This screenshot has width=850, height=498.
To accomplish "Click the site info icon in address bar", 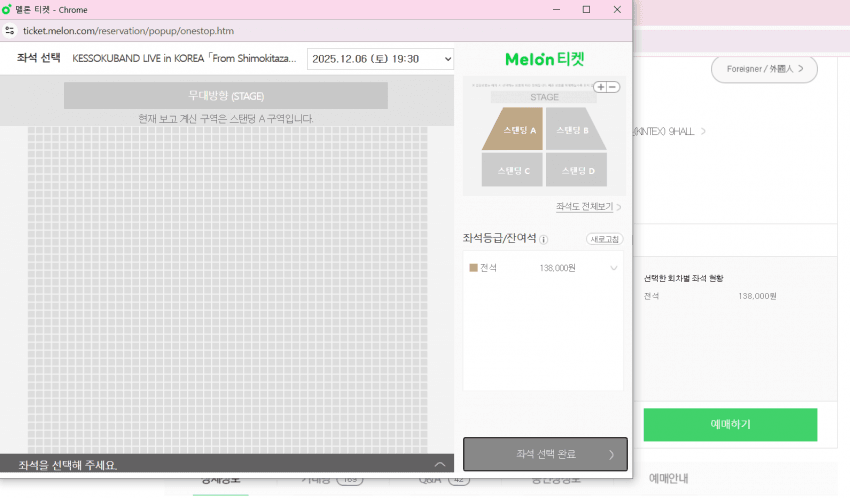I will point(10,31).
